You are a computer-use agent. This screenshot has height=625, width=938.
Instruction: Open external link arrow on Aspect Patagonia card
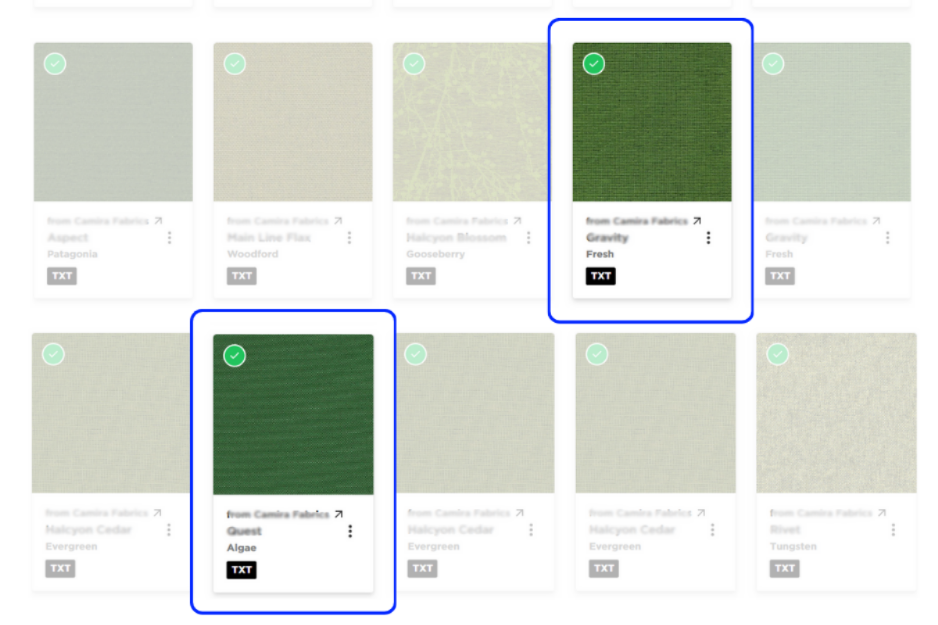click(158, 221)
